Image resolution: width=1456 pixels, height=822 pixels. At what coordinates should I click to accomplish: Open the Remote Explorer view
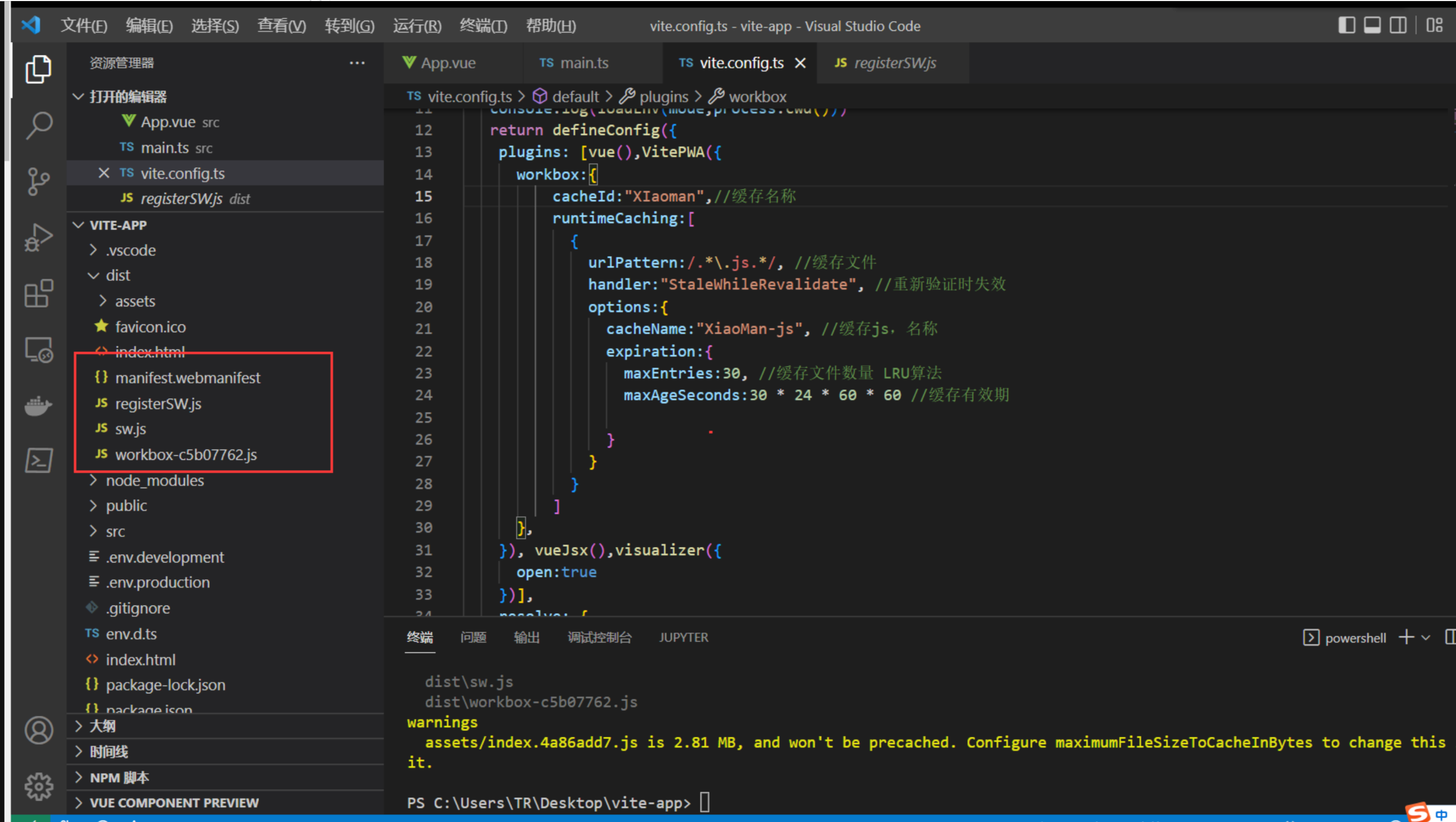(x=38, y=350)
